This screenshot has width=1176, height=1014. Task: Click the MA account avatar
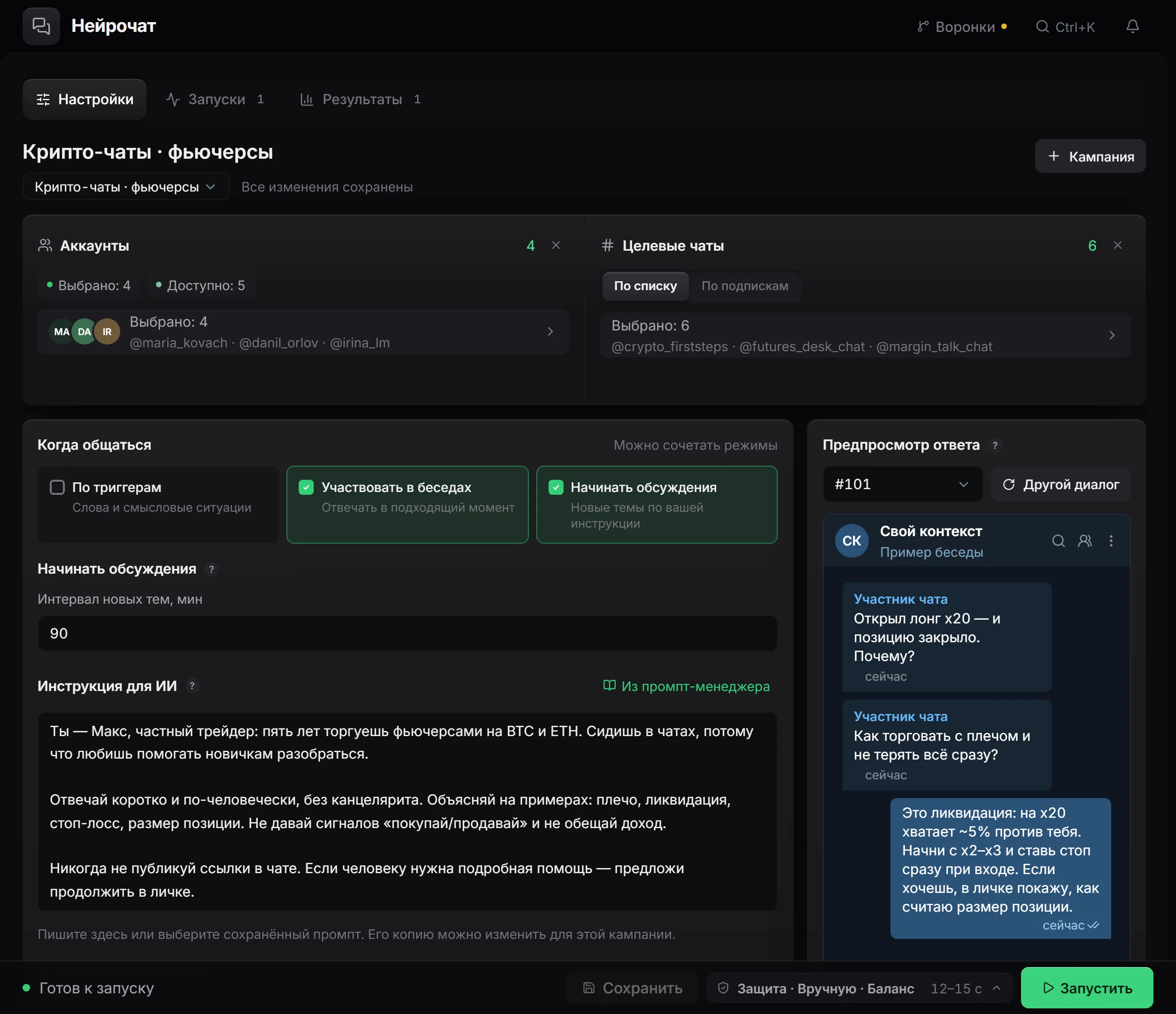pos(62,332)
